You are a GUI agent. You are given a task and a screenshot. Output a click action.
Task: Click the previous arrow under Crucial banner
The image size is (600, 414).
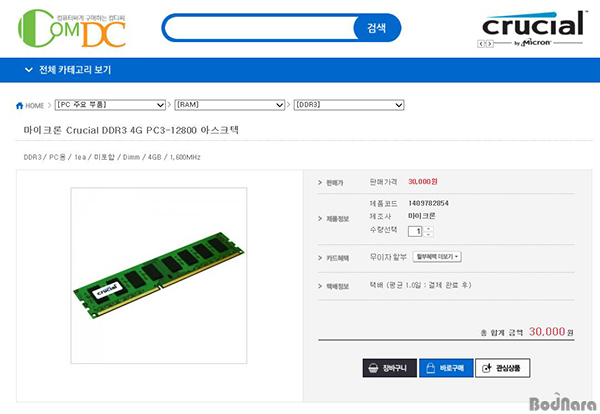coord(481,44)
